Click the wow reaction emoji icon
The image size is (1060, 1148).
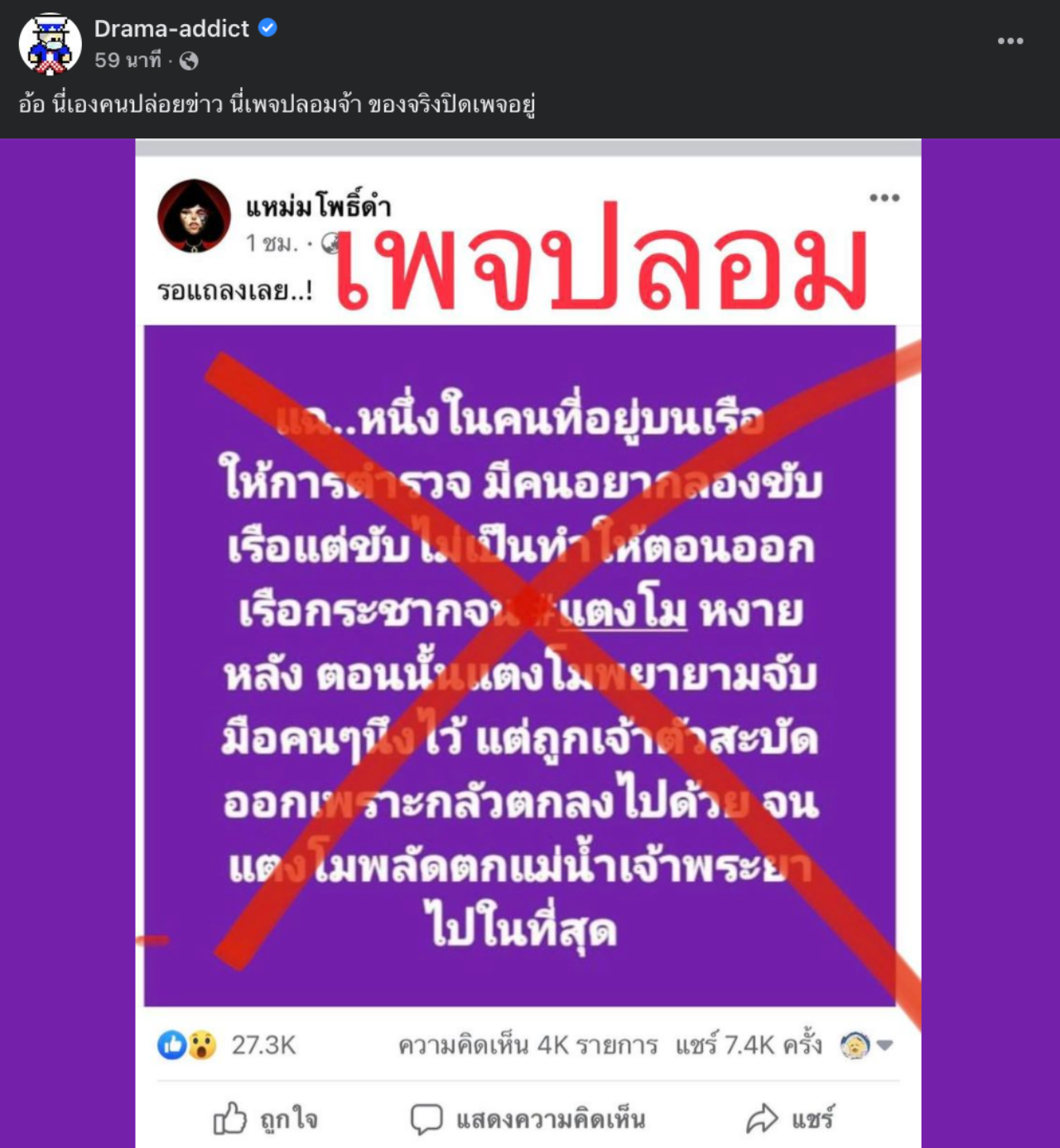(x=201, y=1045)
